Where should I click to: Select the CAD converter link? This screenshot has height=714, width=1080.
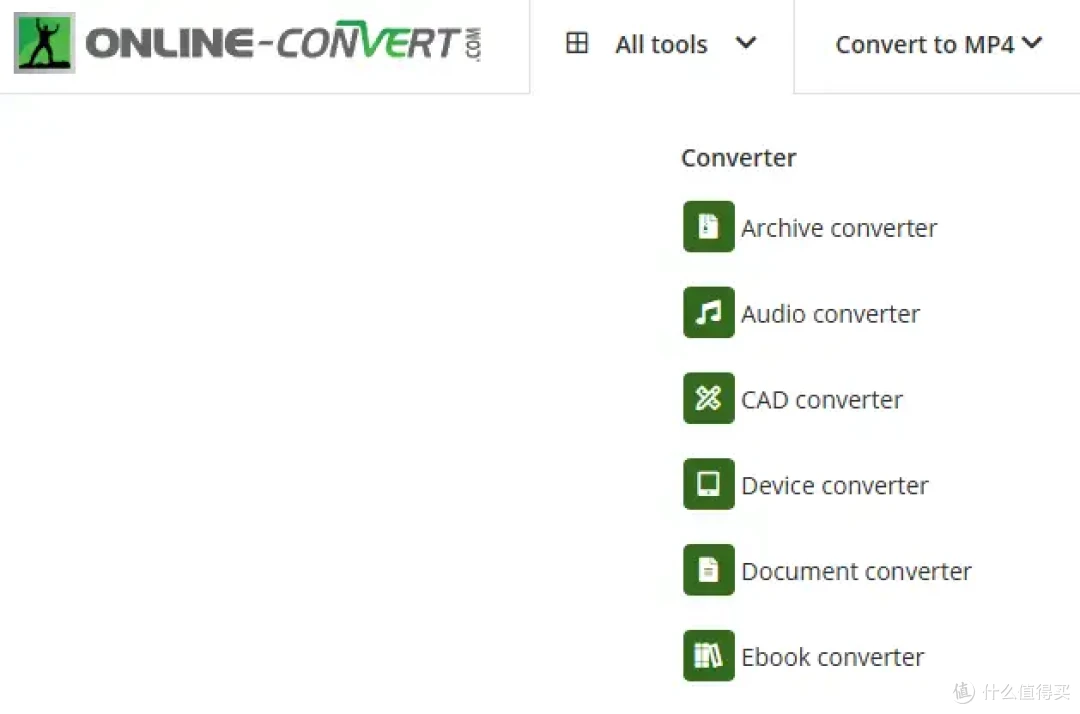822,400
